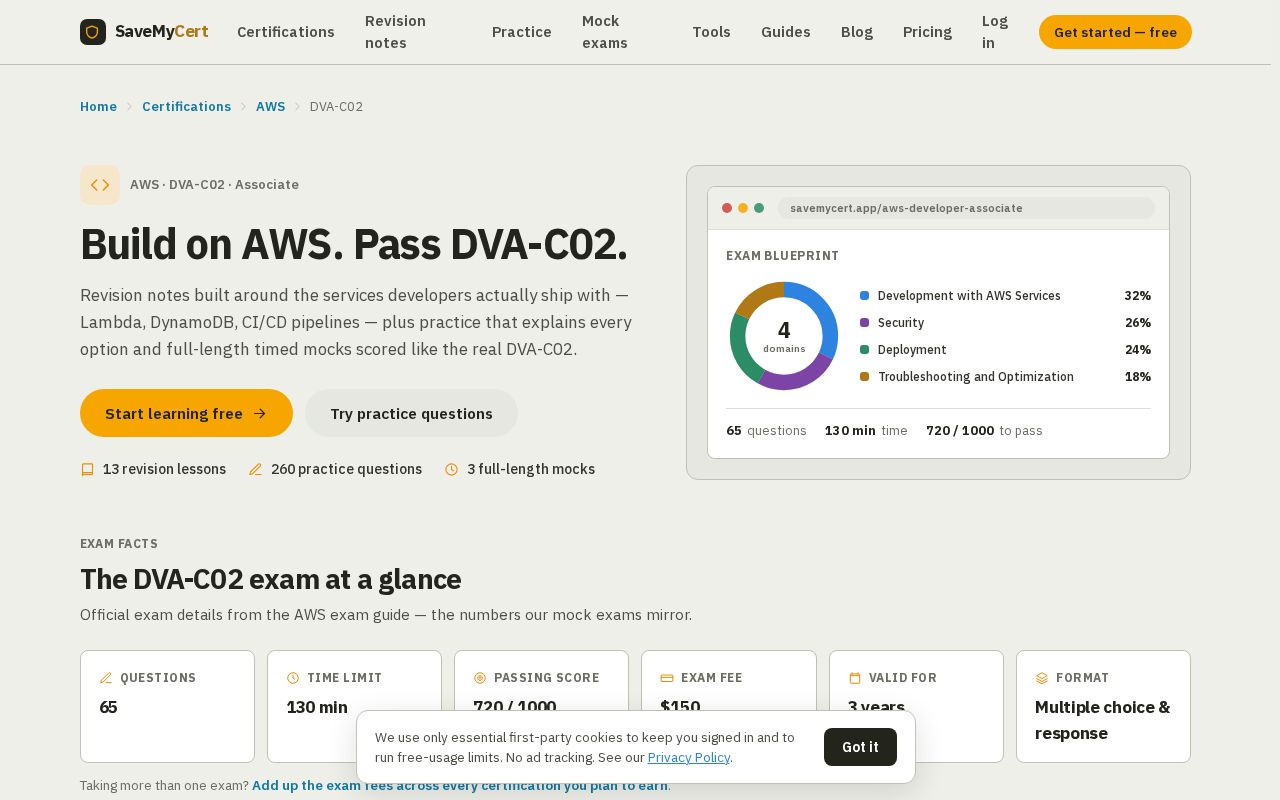Screen dimensions: 1280x800
Task: Click the pencil icon next to 260 practice questions
Action: point(255,469)
